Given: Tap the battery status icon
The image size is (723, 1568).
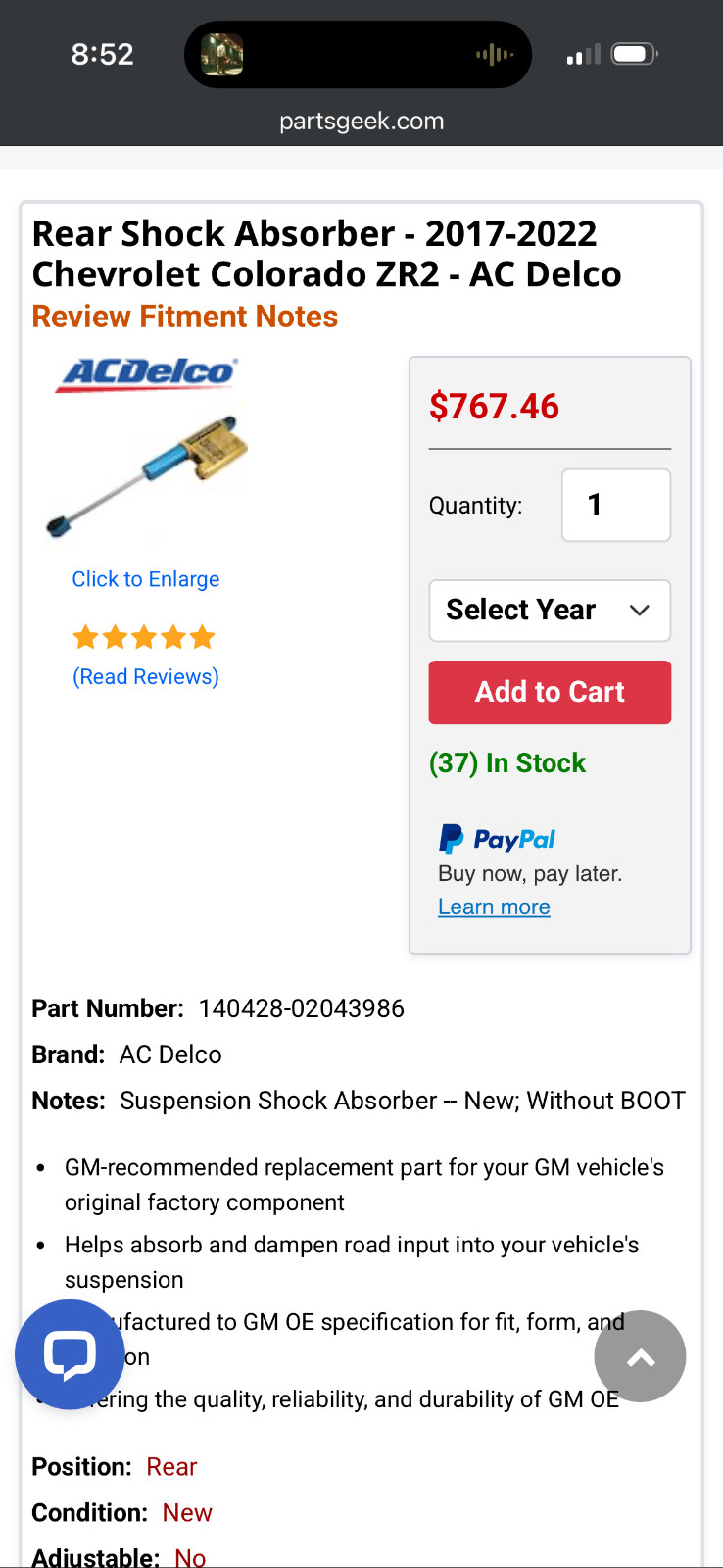Looking at the screenshot, I should 634,54.
